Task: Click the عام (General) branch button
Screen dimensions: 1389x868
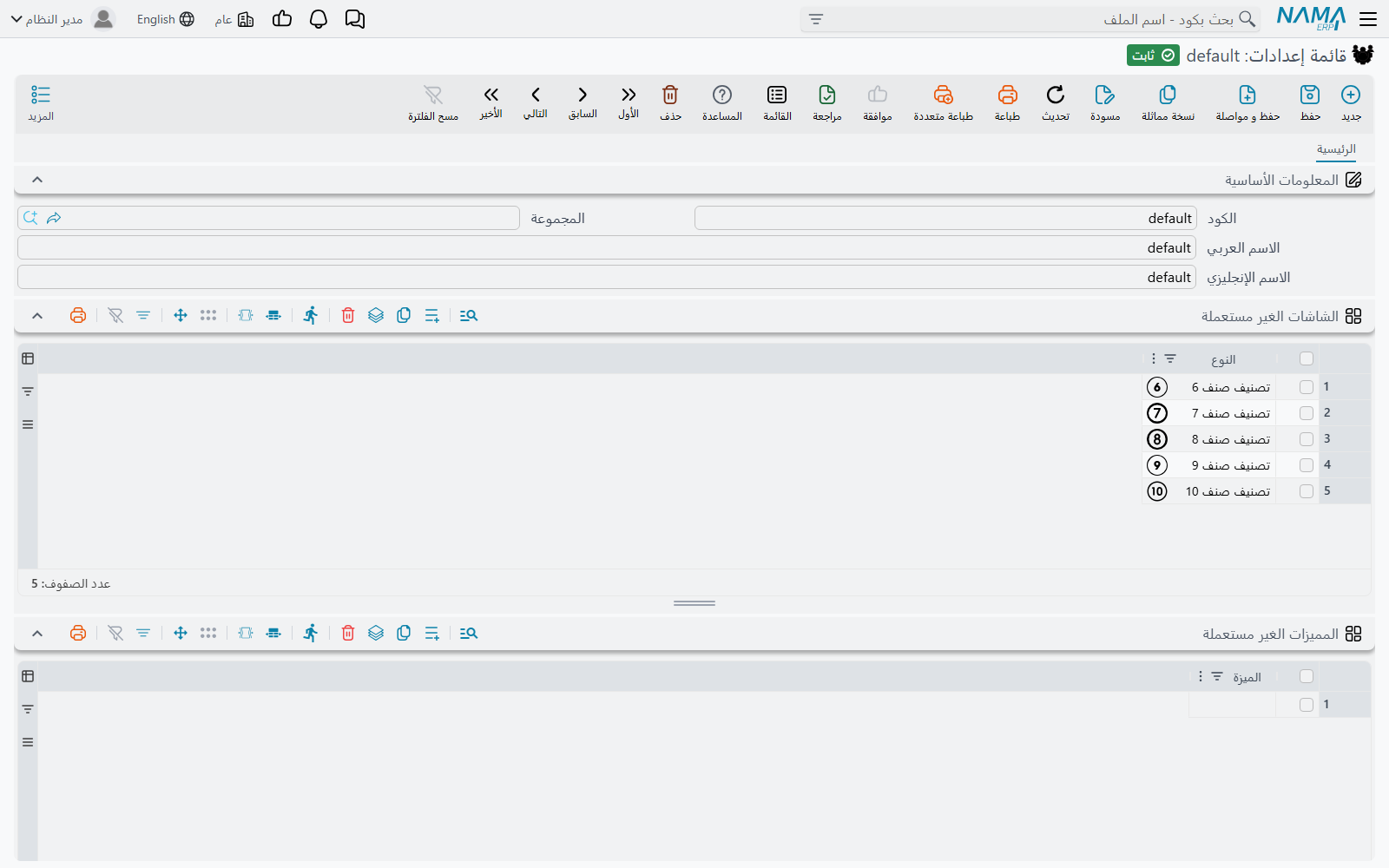Action: [x=234, y=19]
